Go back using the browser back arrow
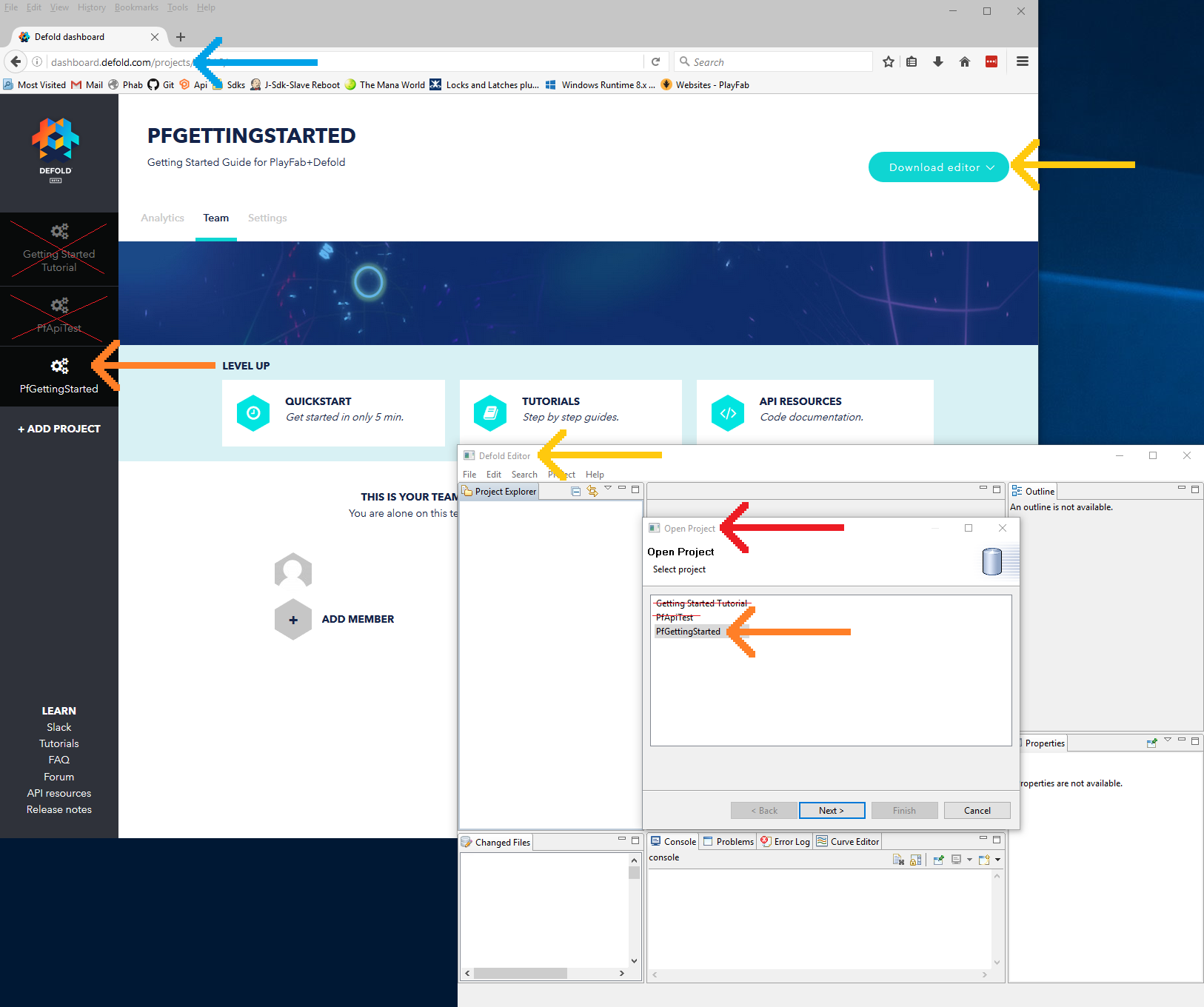The image size is (1204, 1007). 16,61
